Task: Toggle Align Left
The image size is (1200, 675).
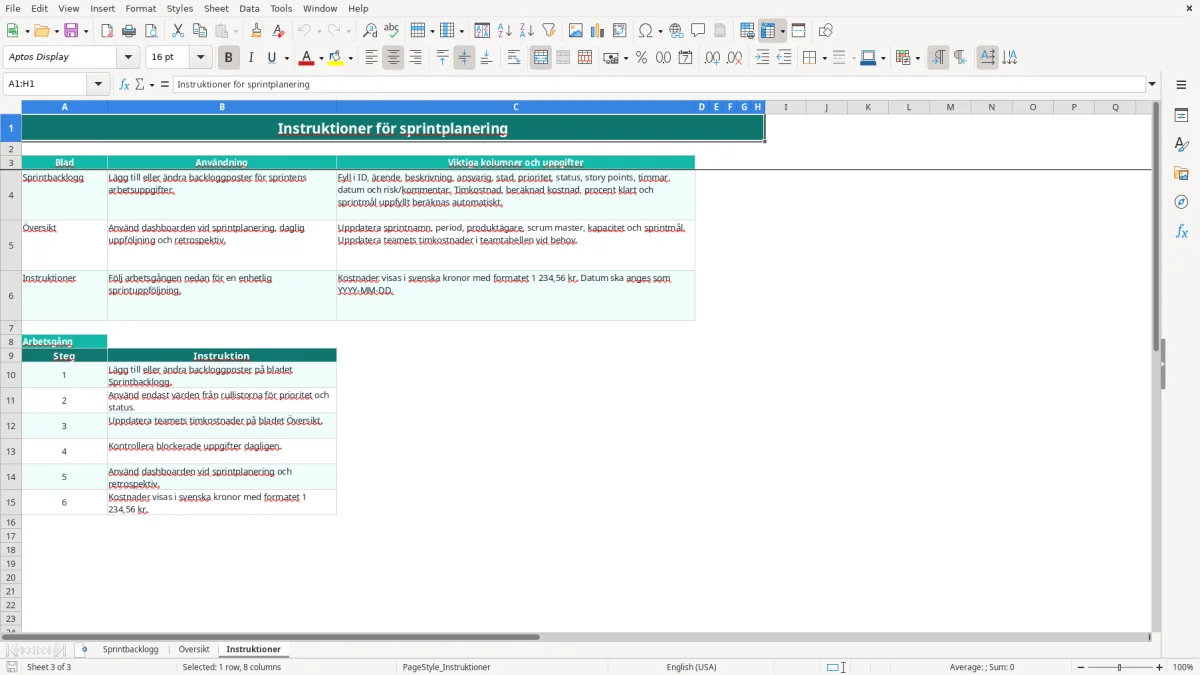Action: pos(371,58)
